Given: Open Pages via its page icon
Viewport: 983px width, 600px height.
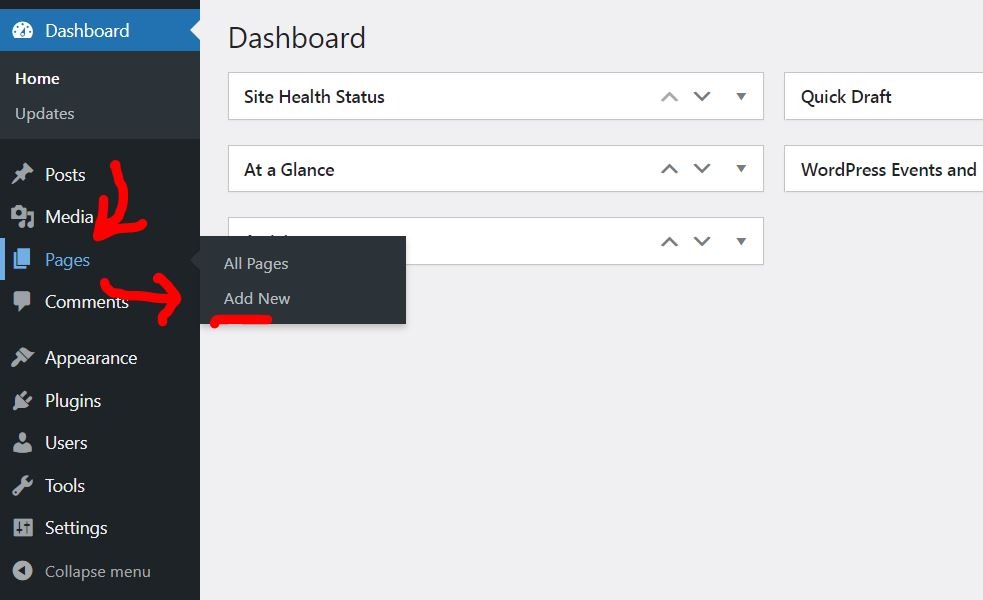Looking at the screenshot, I should tap(23, 259).
